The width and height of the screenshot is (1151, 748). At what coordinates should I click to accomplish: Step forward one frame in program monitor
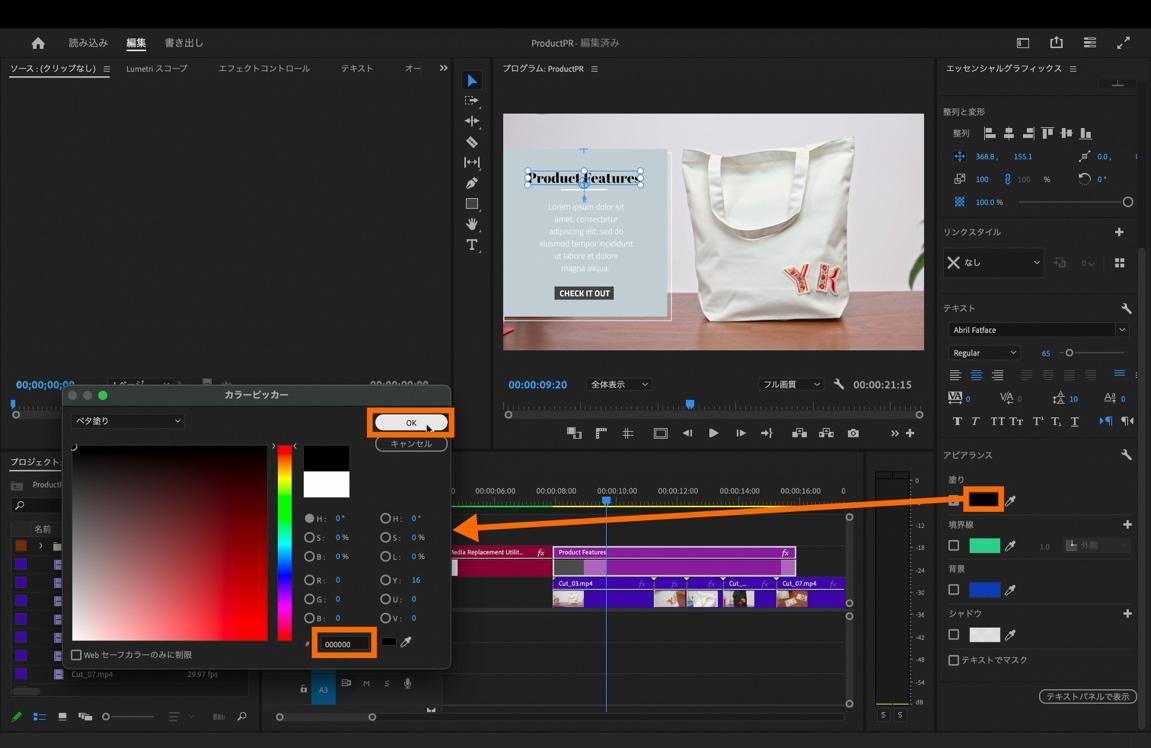[x=740, y=433]
